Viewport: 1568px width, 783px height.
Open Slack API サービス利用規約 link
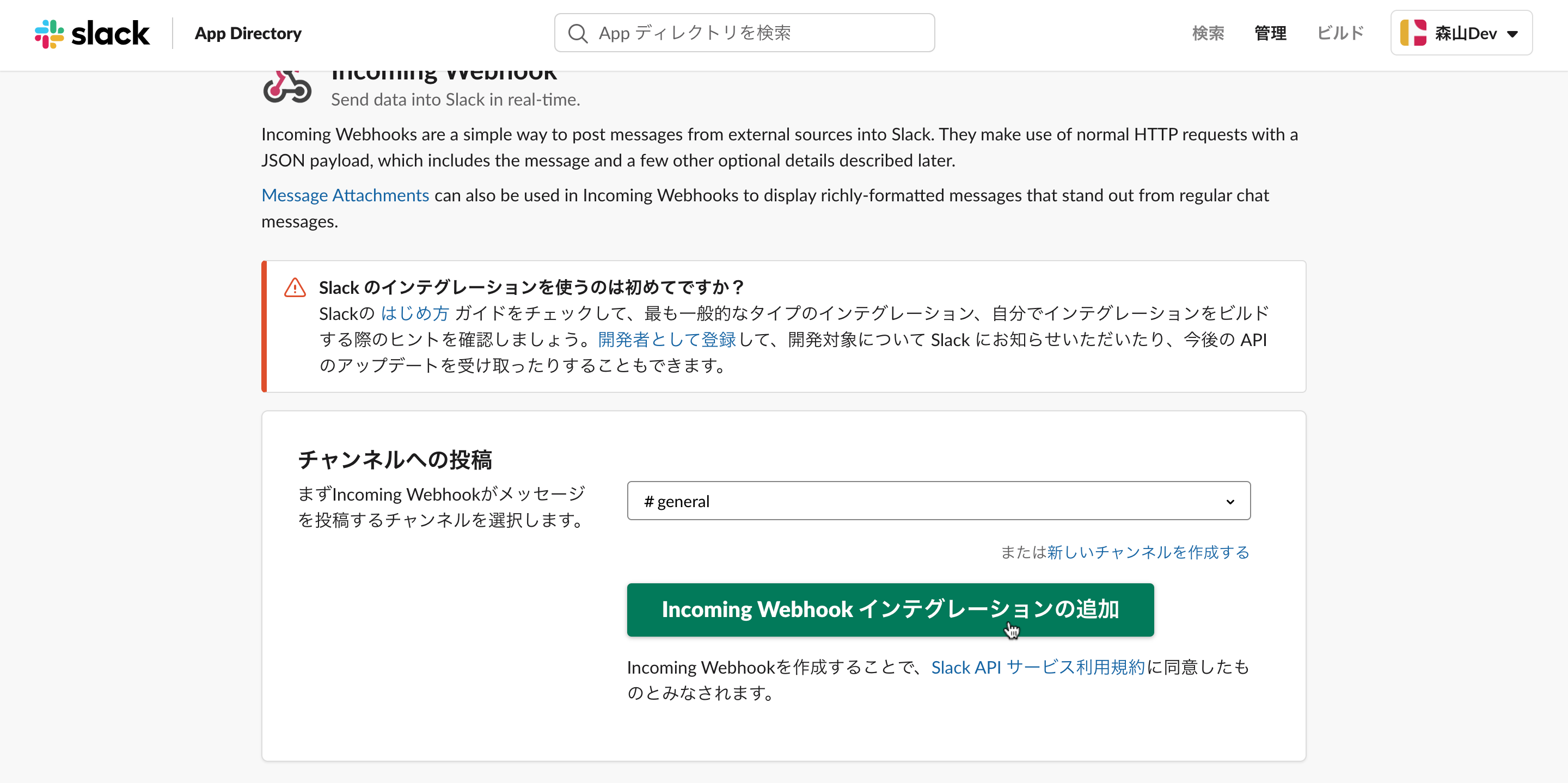(1037, 667)
